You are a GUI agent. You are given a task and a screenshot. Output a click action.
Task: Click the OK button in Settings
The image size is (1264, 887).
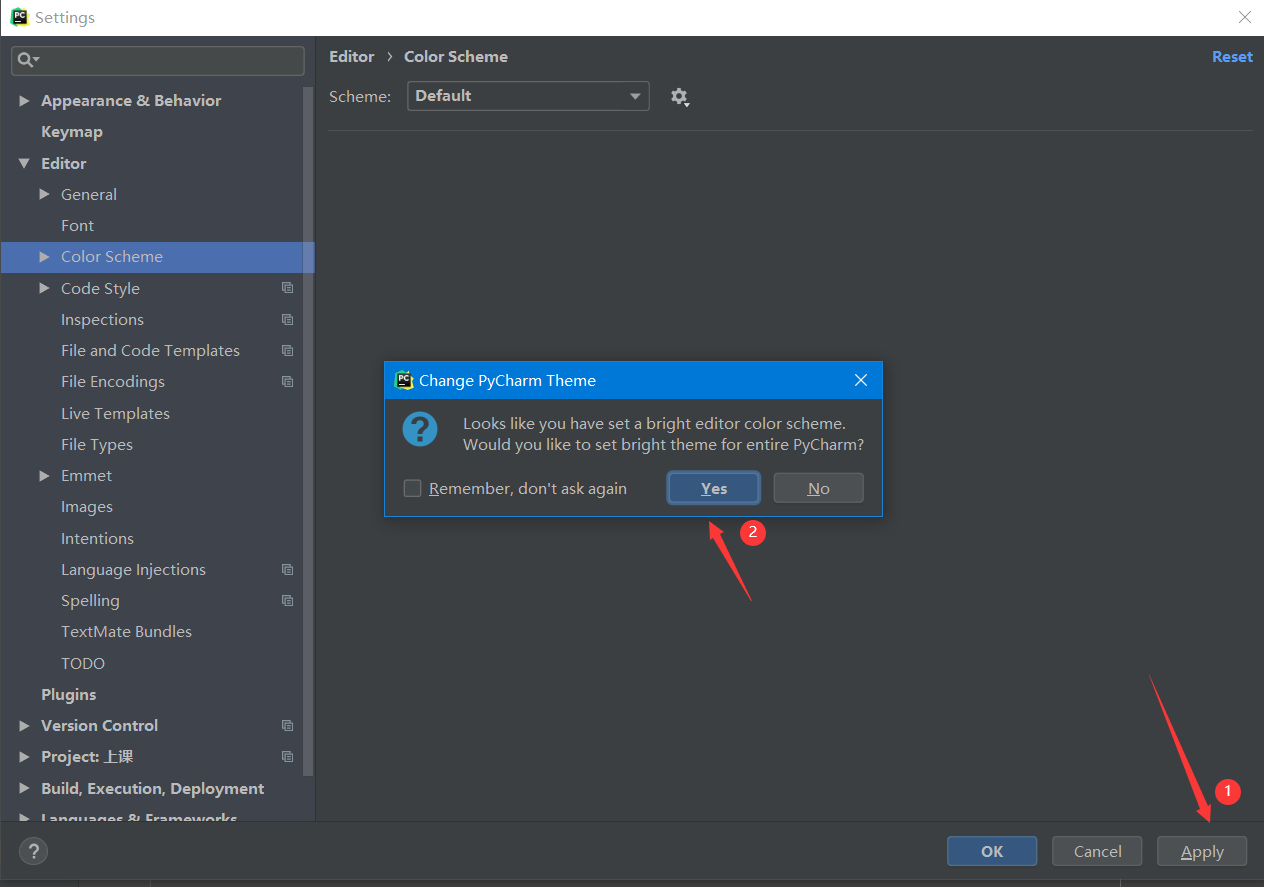[992, 851]
